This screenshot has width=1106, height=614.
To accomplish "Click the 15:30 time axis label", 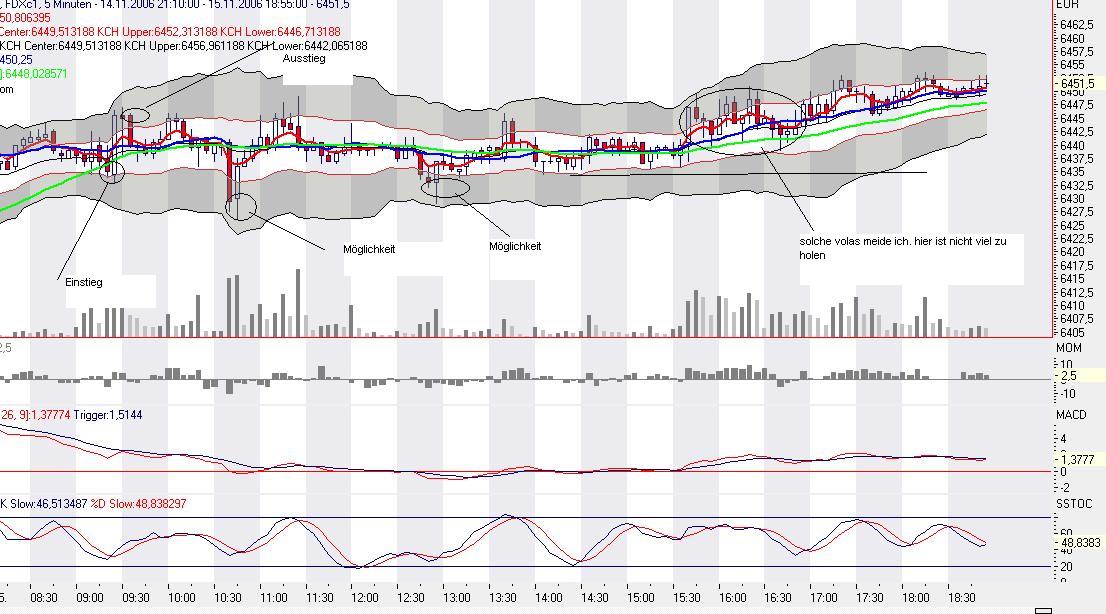I will (x=686, y=598).
